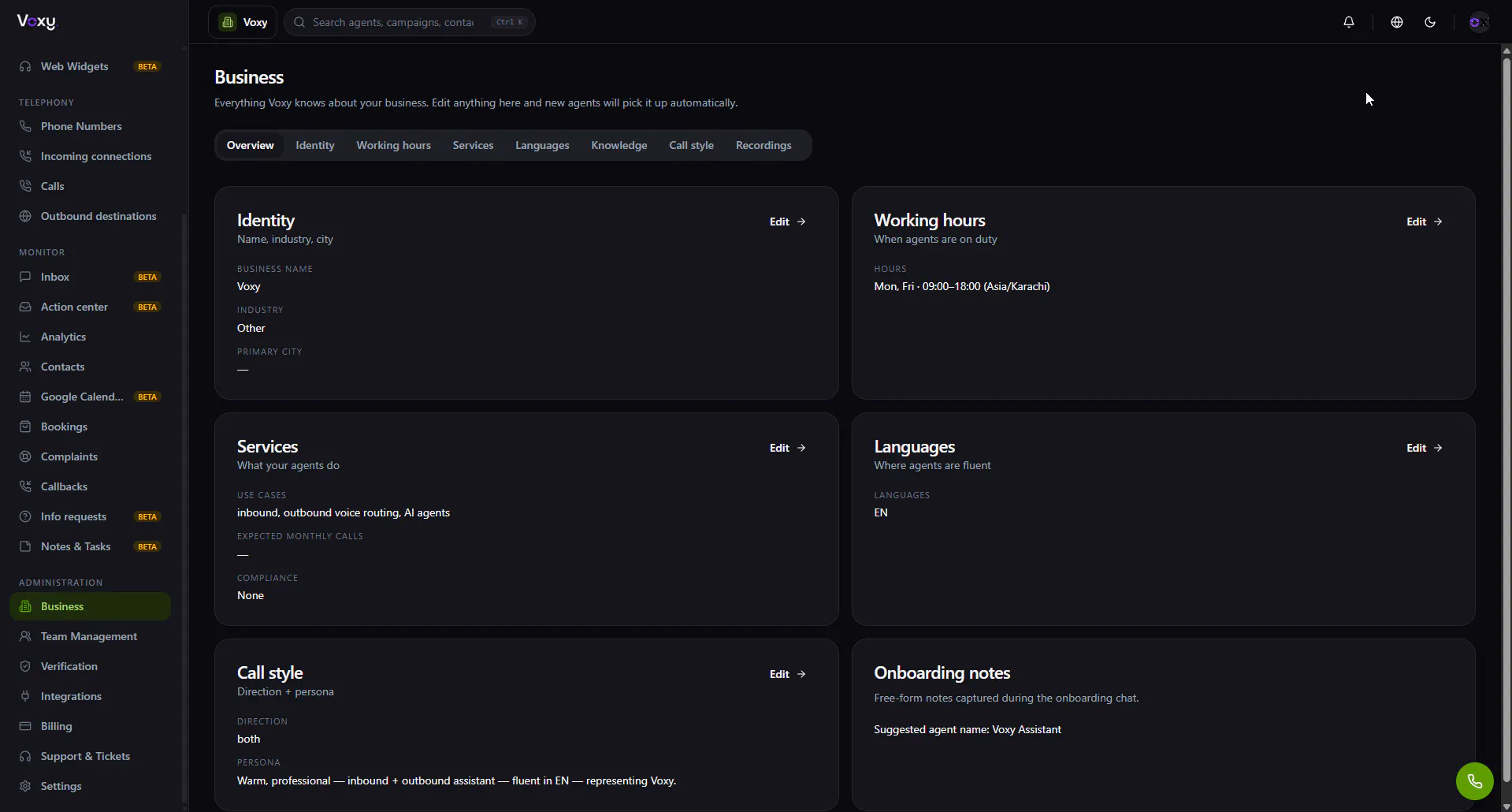
Task: Go to Bookings
Action: (x=90, y=426)
